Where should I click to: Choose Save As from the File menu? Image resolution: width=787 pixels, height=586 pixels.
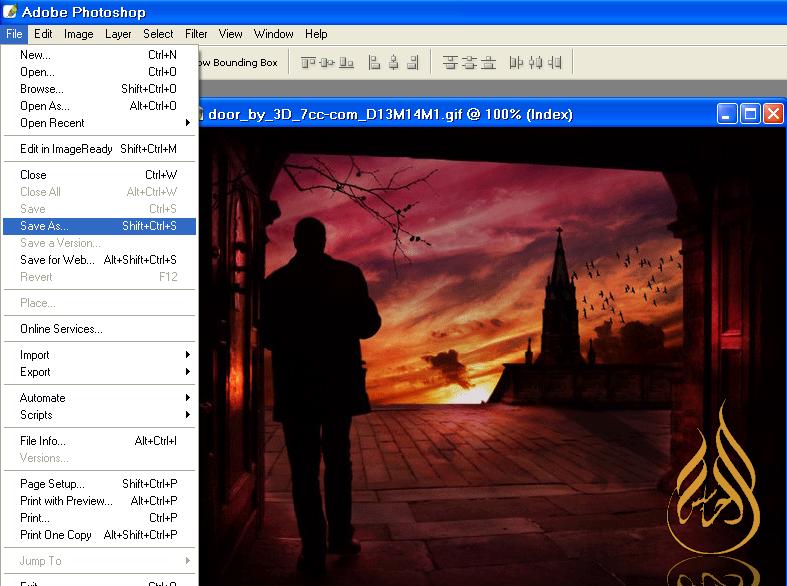click(99, 226)
